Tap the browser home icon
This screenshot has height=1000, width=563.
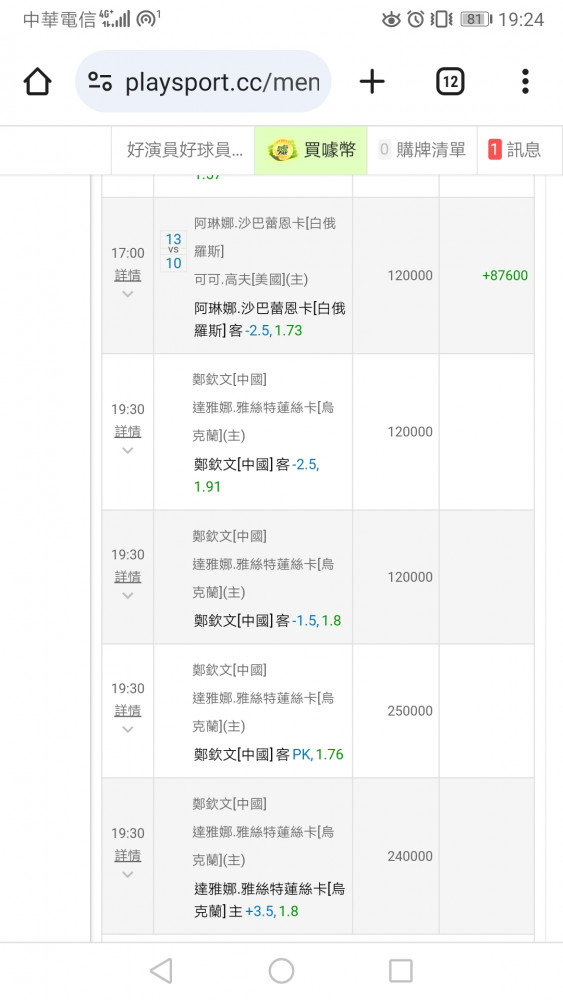(x=37, y=82)
